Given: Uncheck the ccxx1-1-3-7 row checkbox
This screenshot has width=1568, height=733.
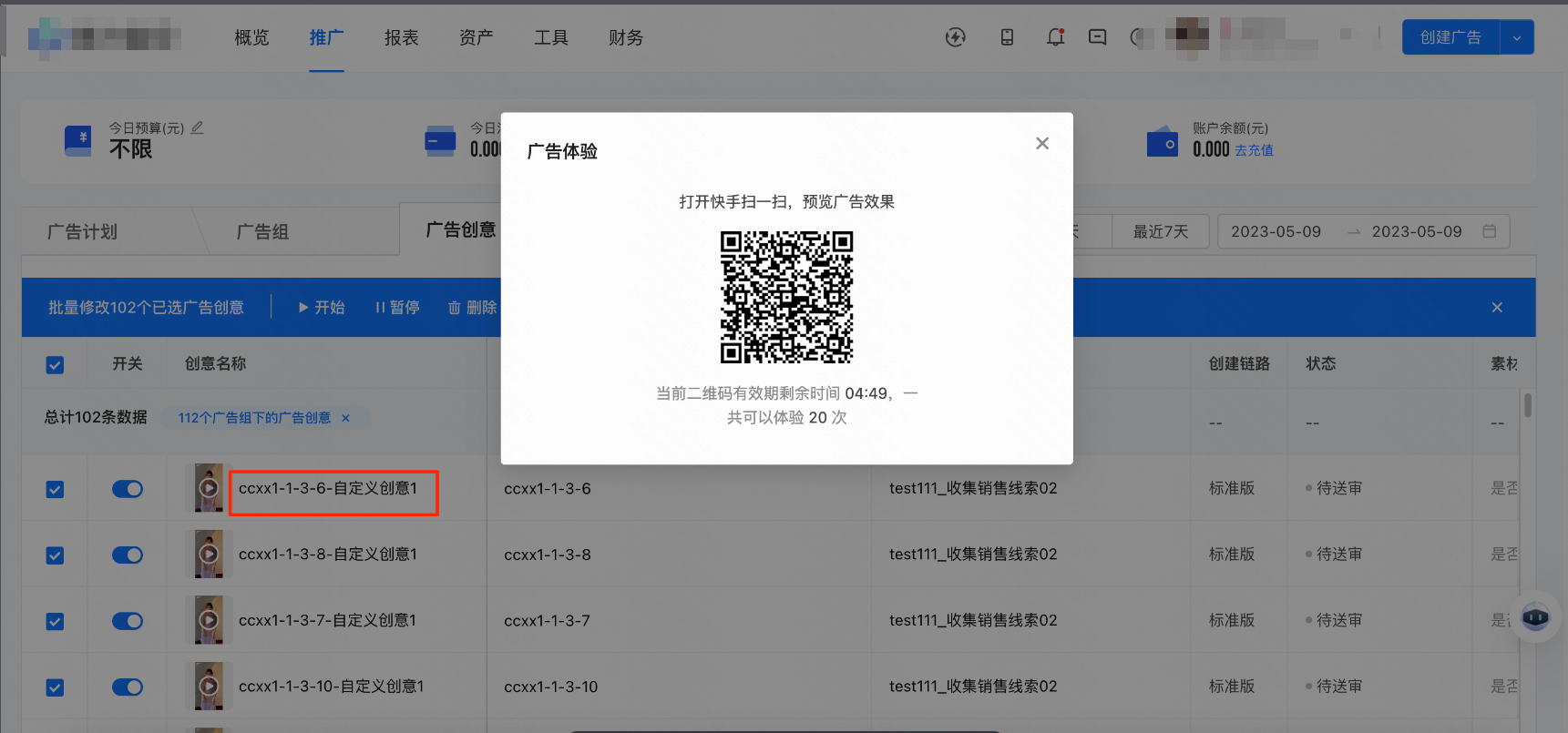Looking at the screenshot, I should (x=55, y=622).
